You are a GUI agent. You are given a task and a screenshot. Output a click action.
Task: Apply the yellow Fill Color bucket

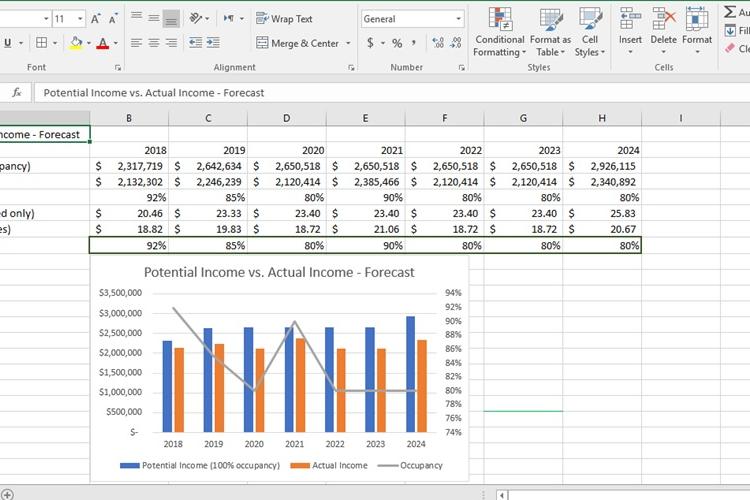click(x=76, y=43)
